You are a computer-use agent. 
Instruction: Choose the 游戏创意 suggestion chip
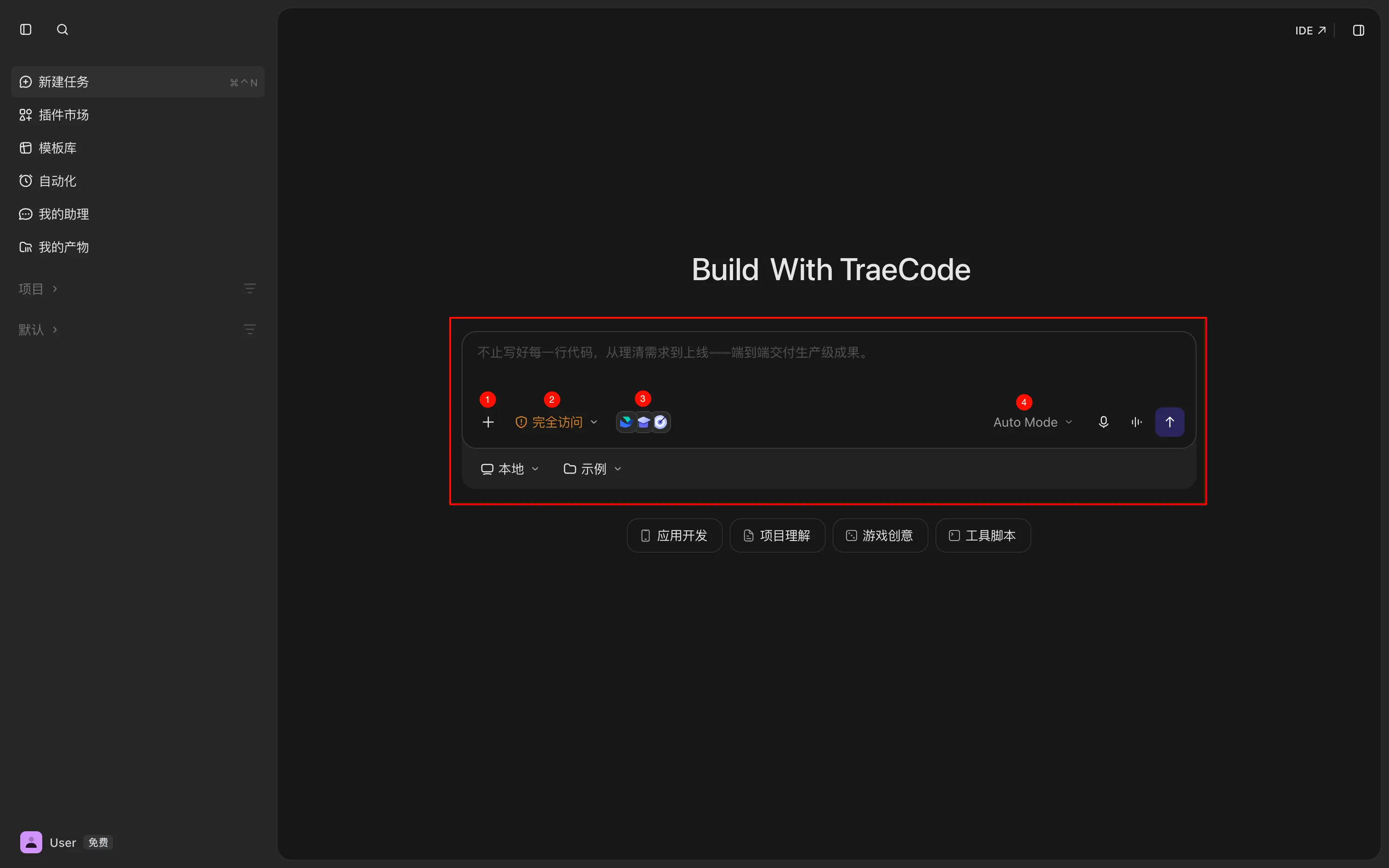tap(880, 535)
